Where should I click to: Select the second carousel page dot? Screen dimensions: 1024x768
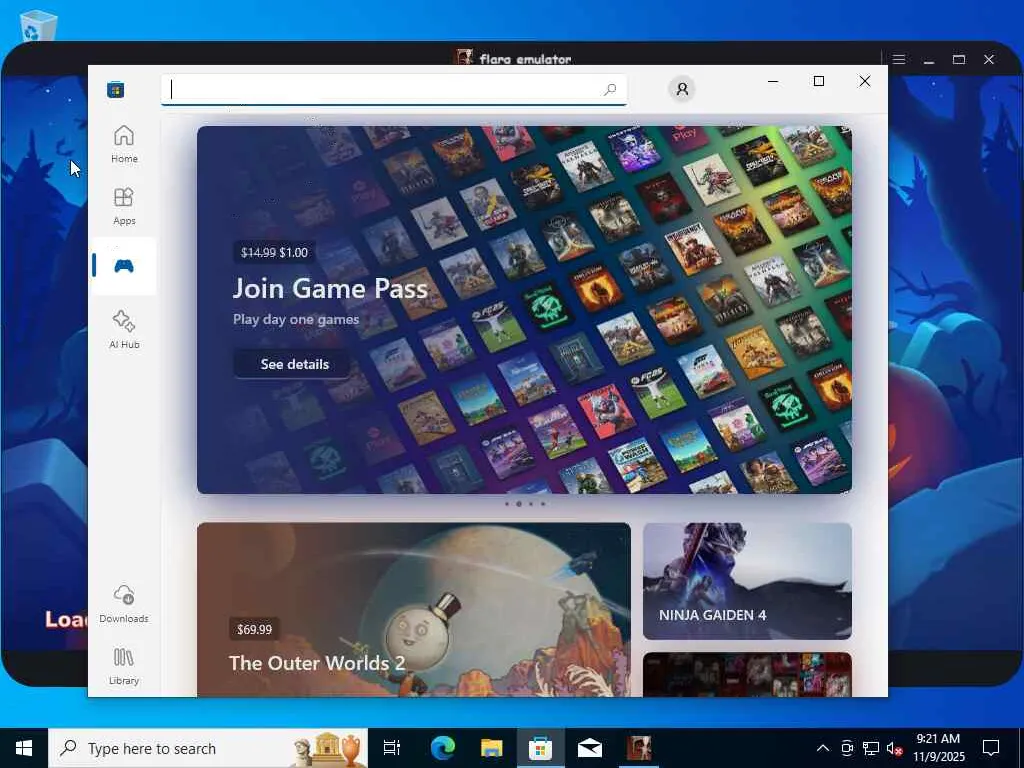pos(519,504)
